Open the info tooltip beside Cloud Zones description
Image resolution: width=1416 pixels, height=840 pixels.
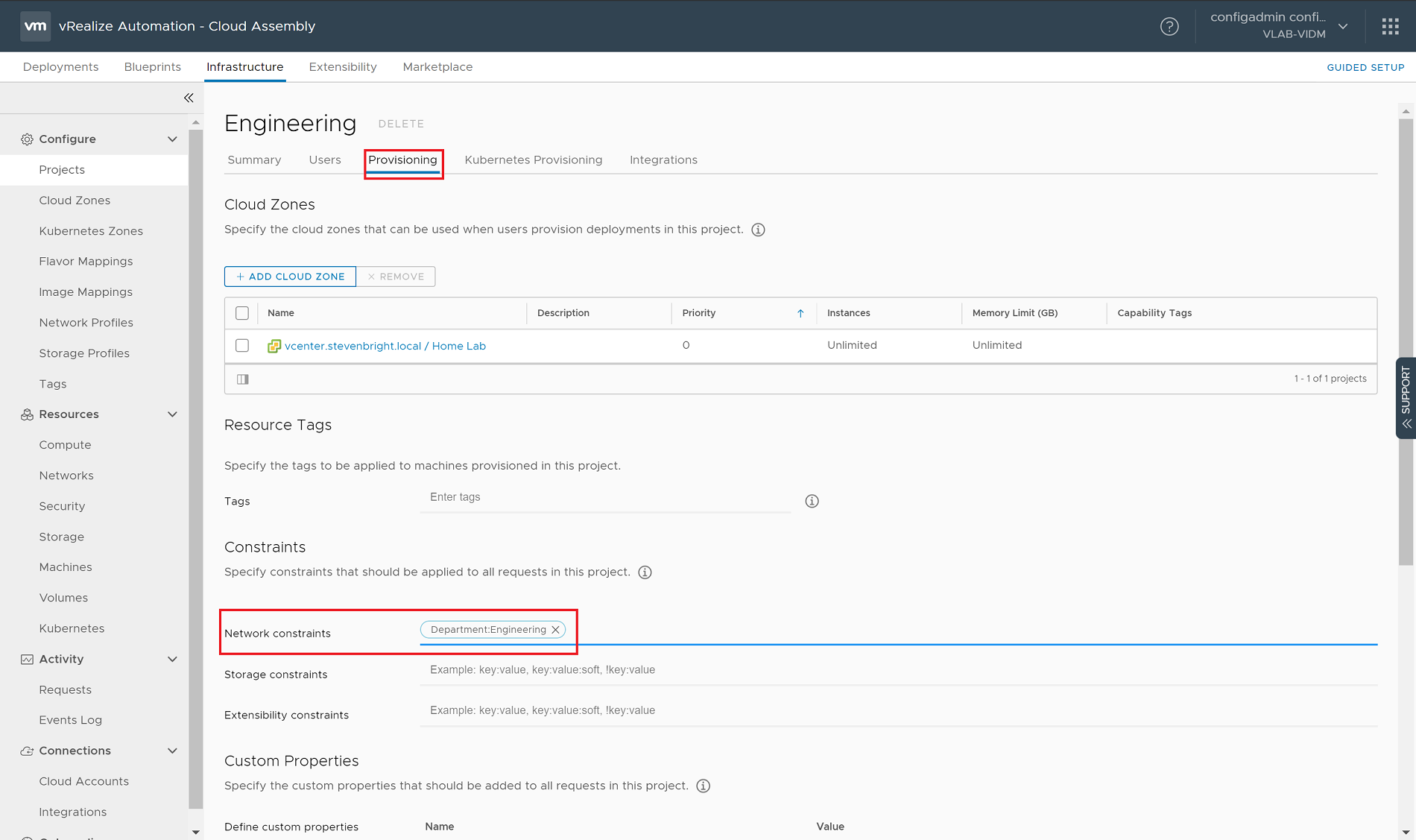pyautogui.click(x=758, y=230)
